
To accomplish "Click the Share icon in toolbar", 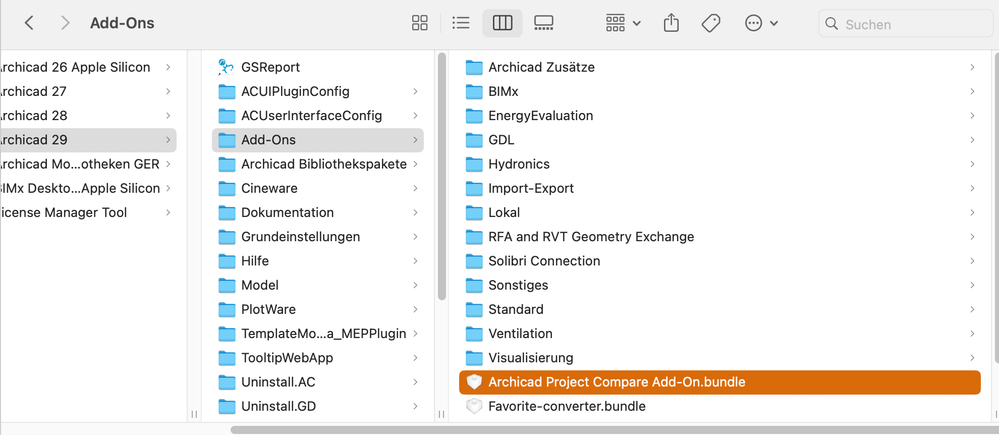I will [x=671, y=23].
